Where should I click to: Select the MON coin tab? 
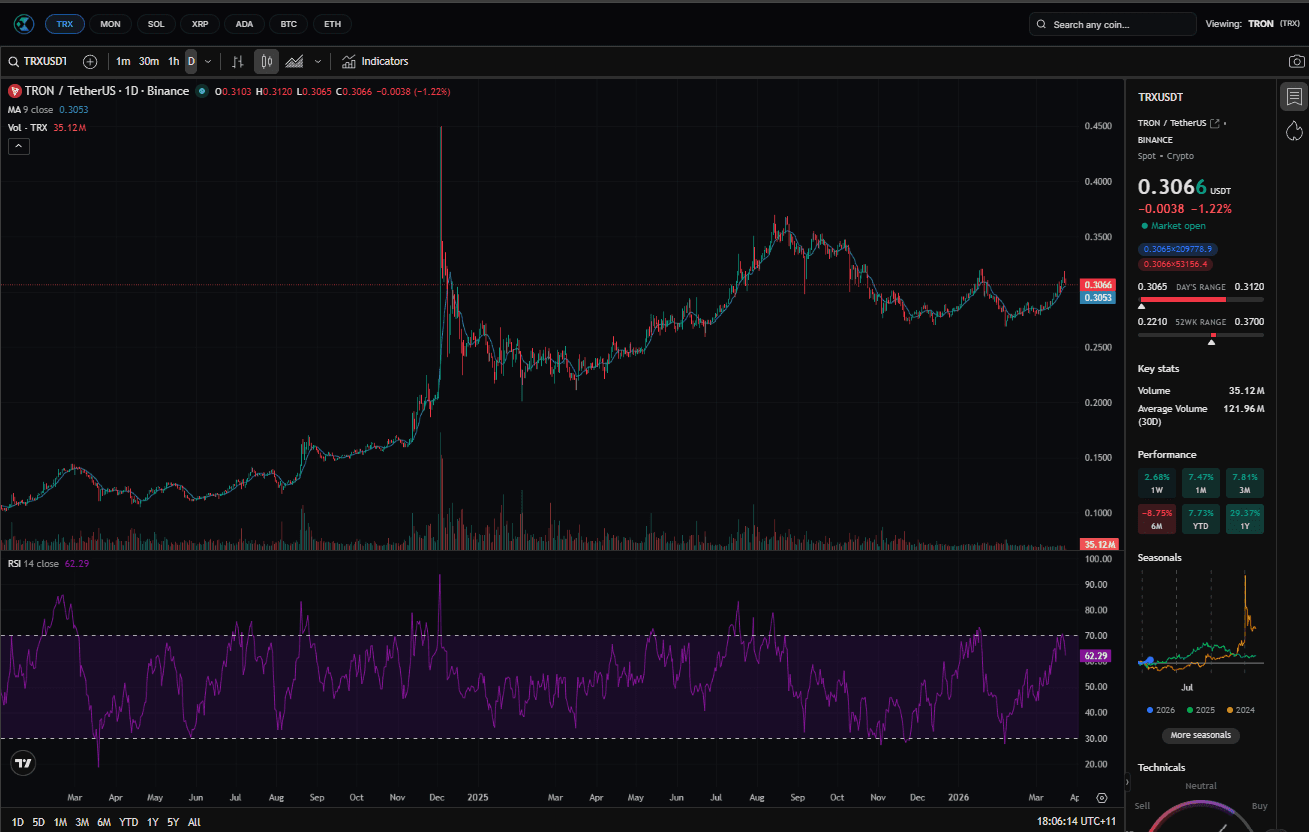point(110,24)
